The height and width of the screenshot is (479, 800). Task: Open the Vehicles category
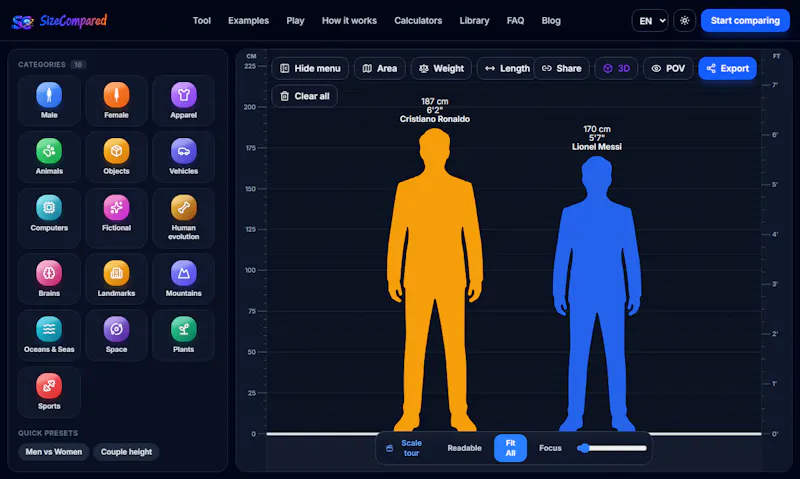[184, 157]
